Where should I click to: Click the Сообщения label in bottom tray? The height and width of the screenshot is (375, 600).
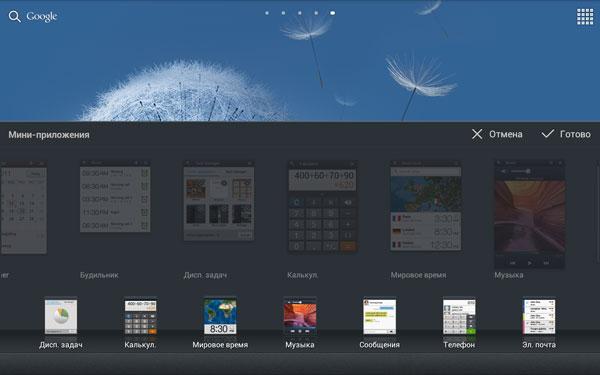[380, 345]
